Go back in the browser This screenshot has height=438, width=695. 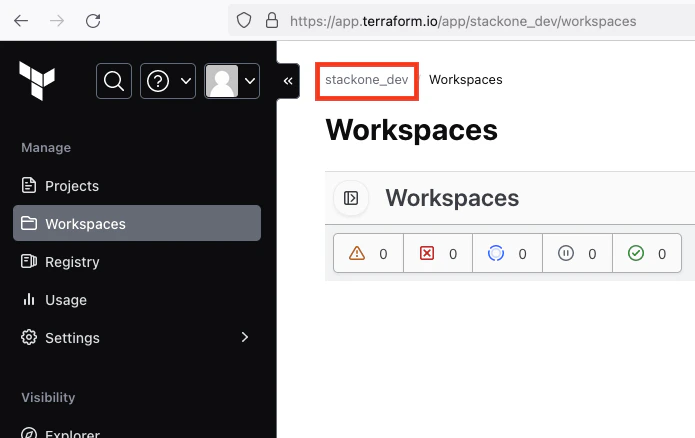click(21, 21)
